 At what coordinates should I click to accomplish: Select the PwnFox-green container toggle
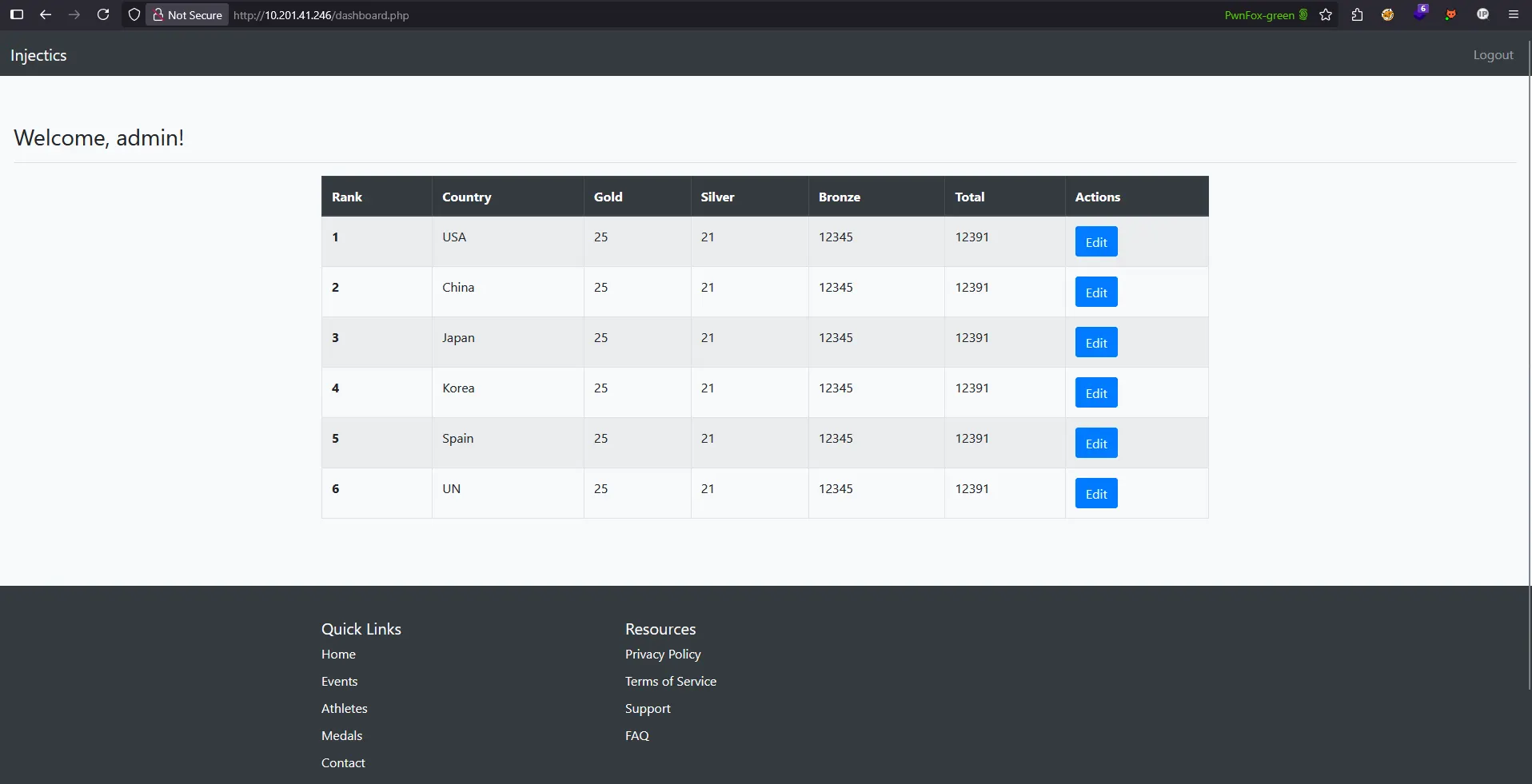[x=1266, y=14]
